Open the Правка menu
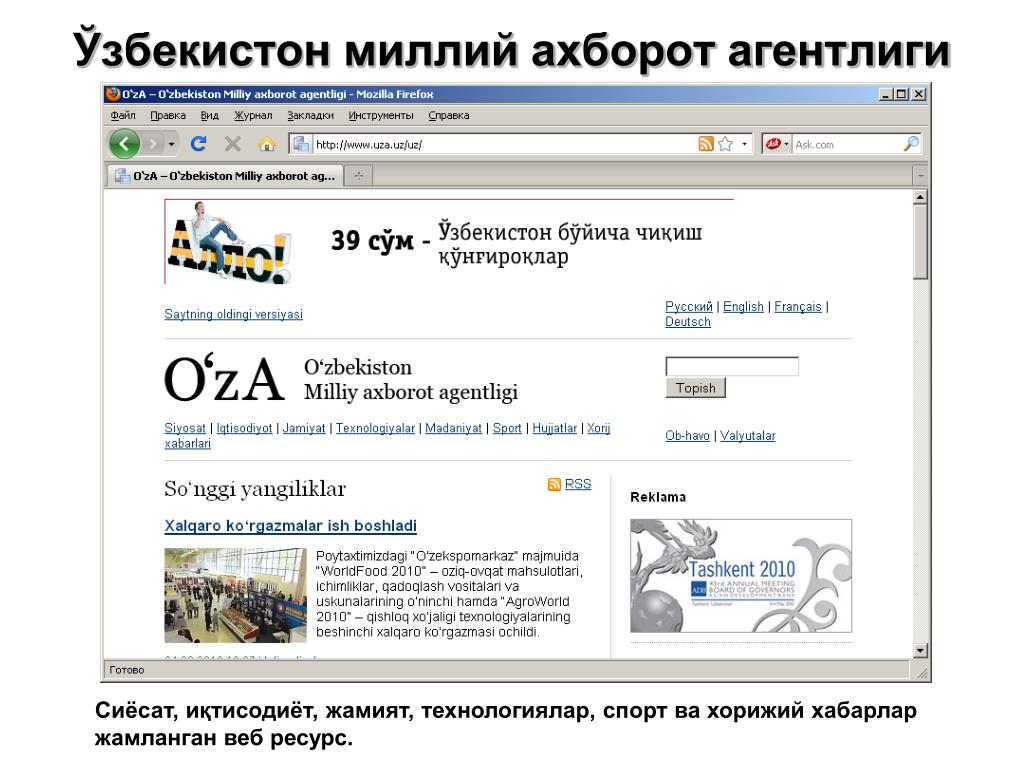The image size is (1024, 768). click(168, 116)
